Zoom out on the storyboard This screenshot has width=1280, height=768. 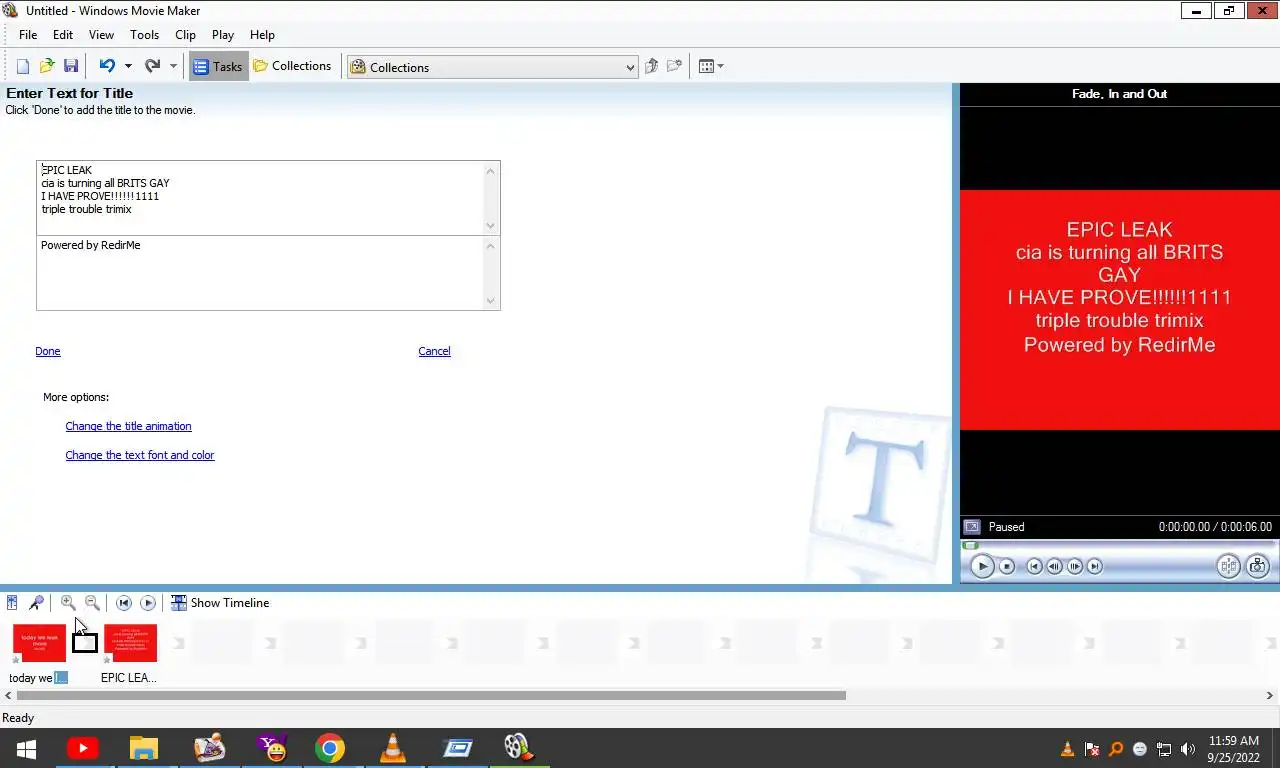tap(92, 603)
